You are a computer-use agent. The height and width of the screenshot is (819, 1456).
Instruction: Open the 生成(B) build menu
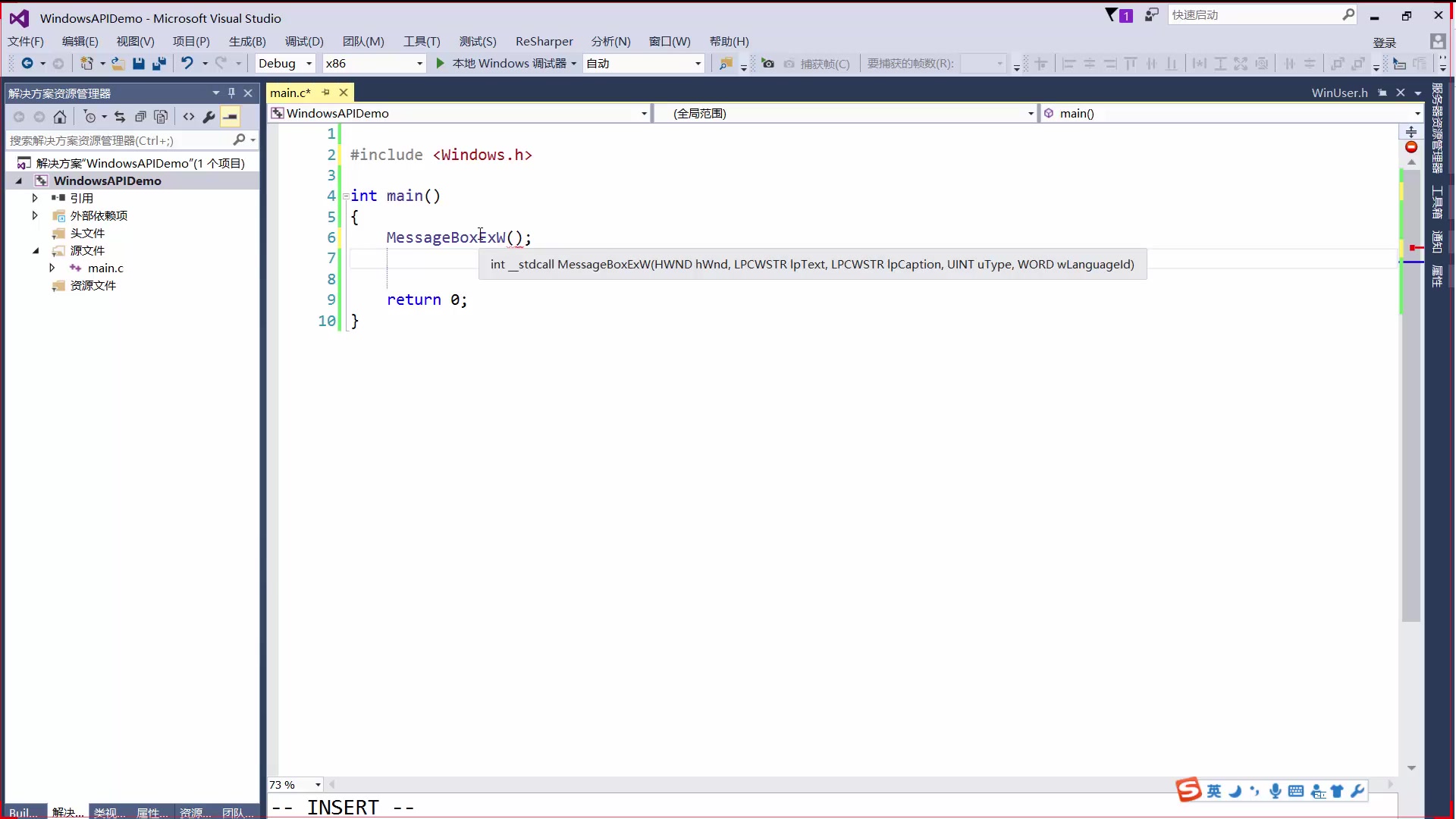247,42
